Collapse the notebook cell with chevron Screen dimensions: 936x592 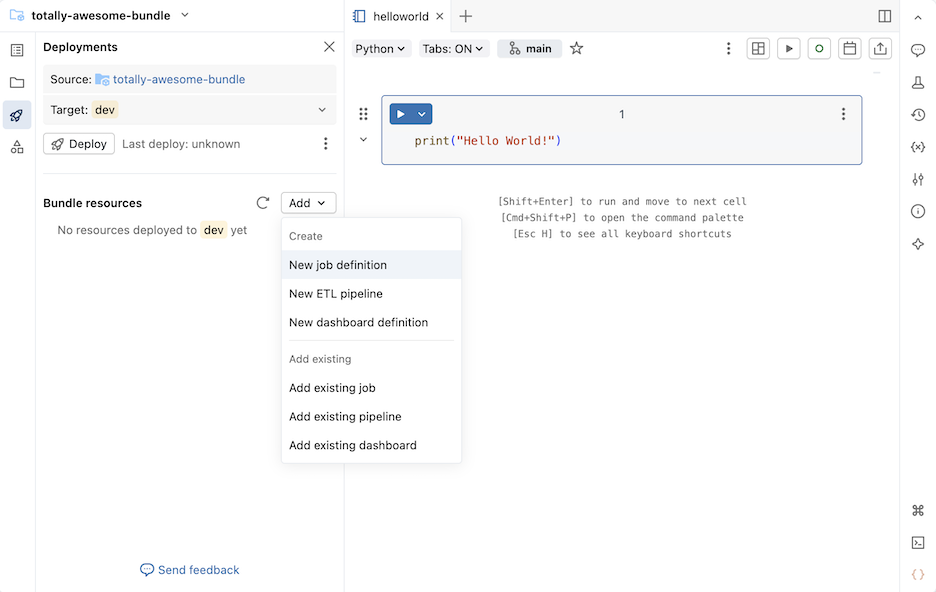click(x=363, y=140)
